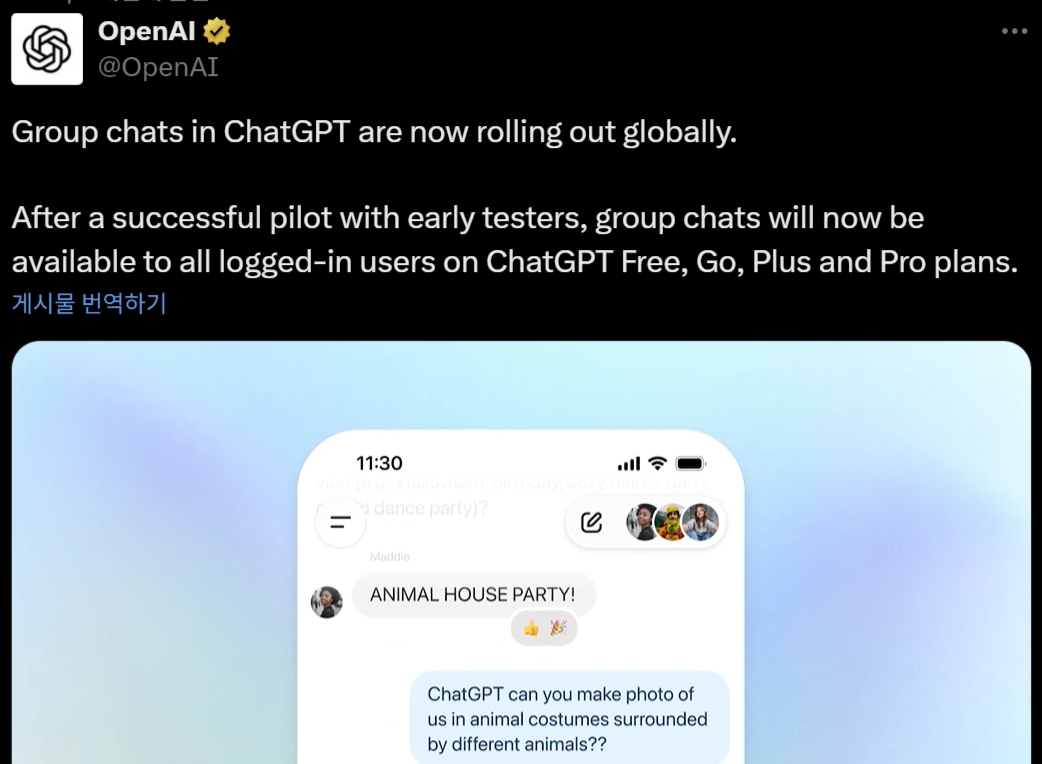Select the blue ChatGPT photo request message

[x=570, y=717]
